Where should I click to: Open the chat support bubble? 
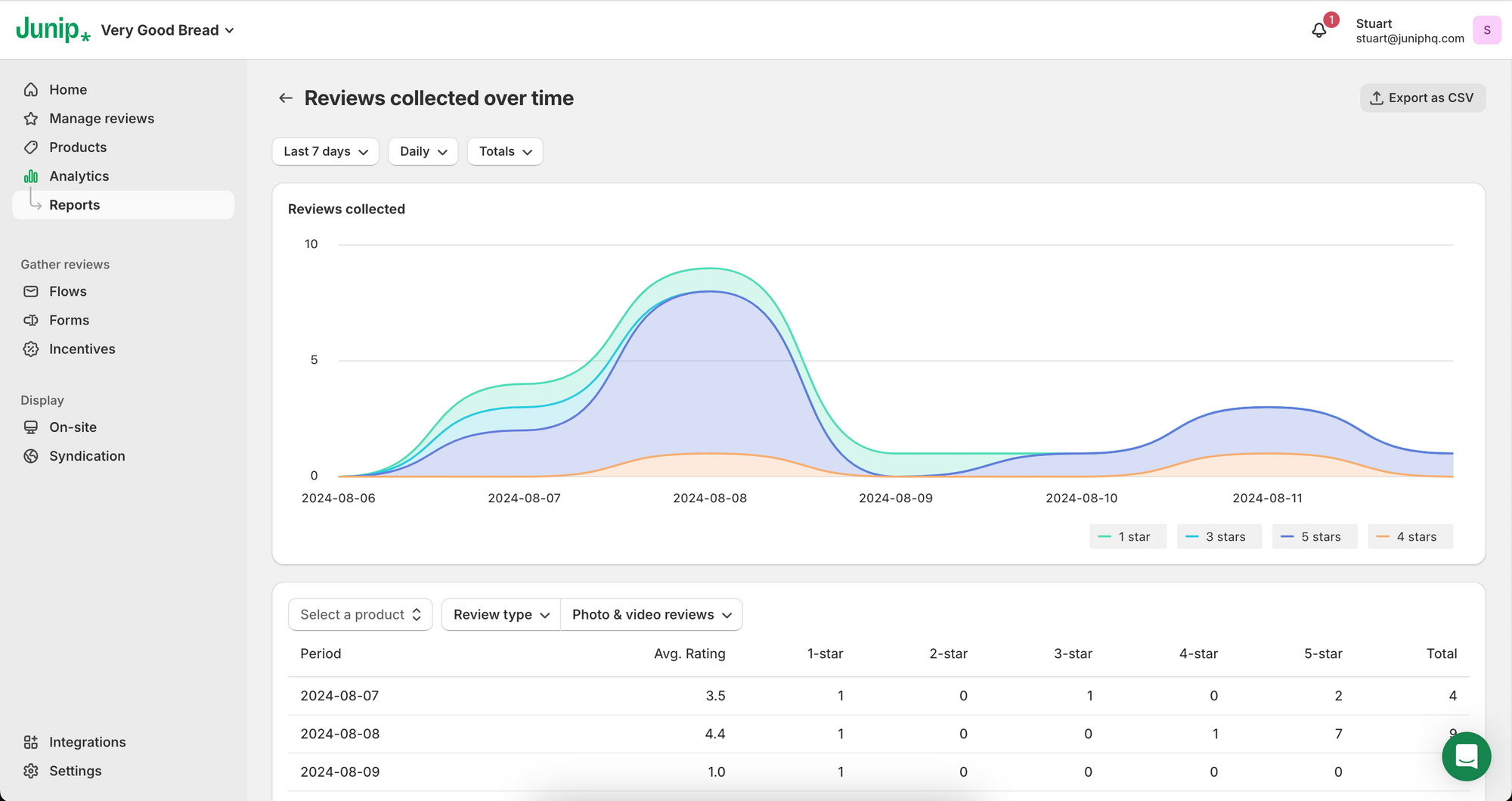click(x=1466, y=756)
